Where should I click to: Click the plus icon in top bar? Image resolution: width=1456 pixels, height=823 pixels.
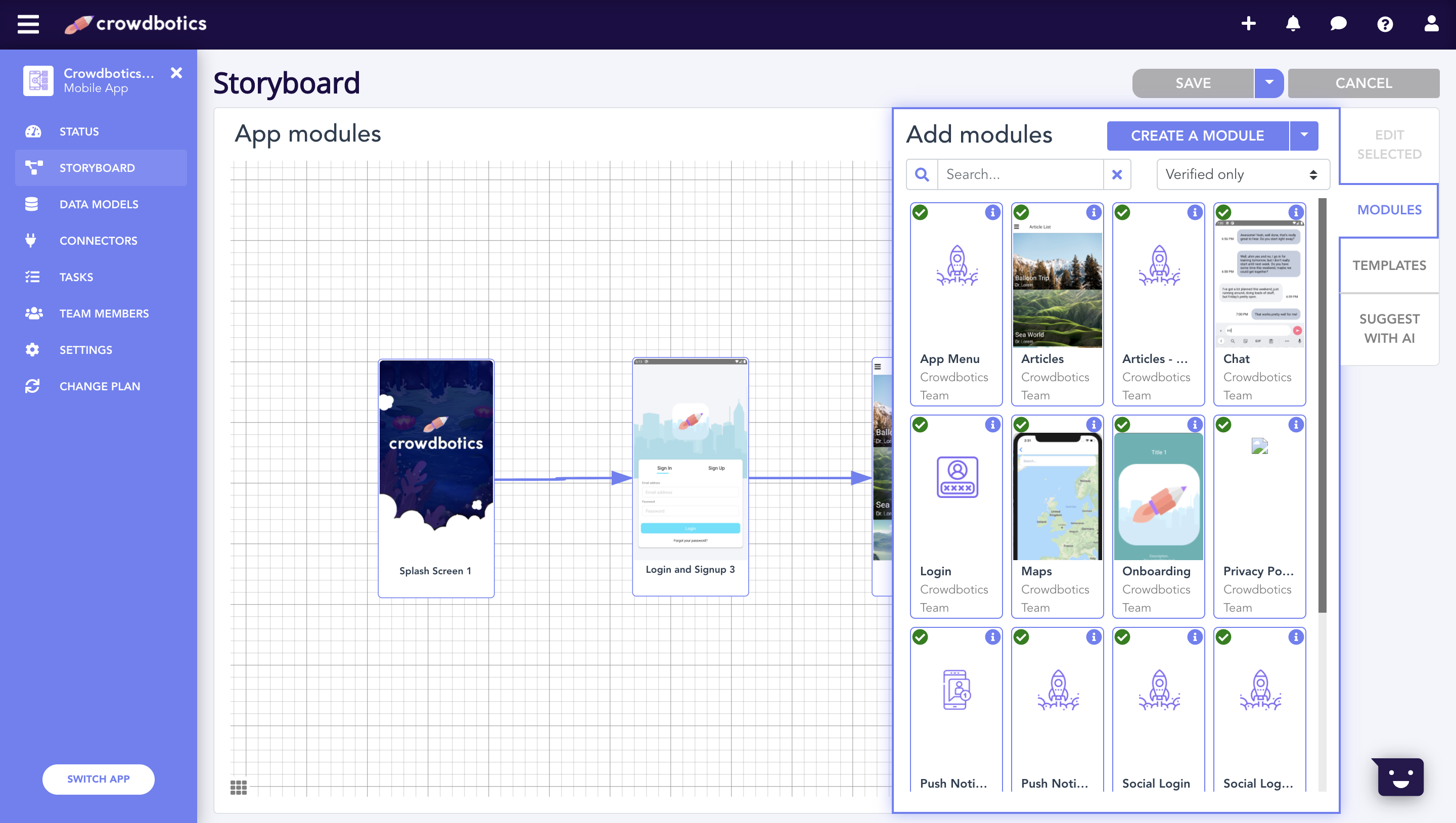click(1248, 24)
